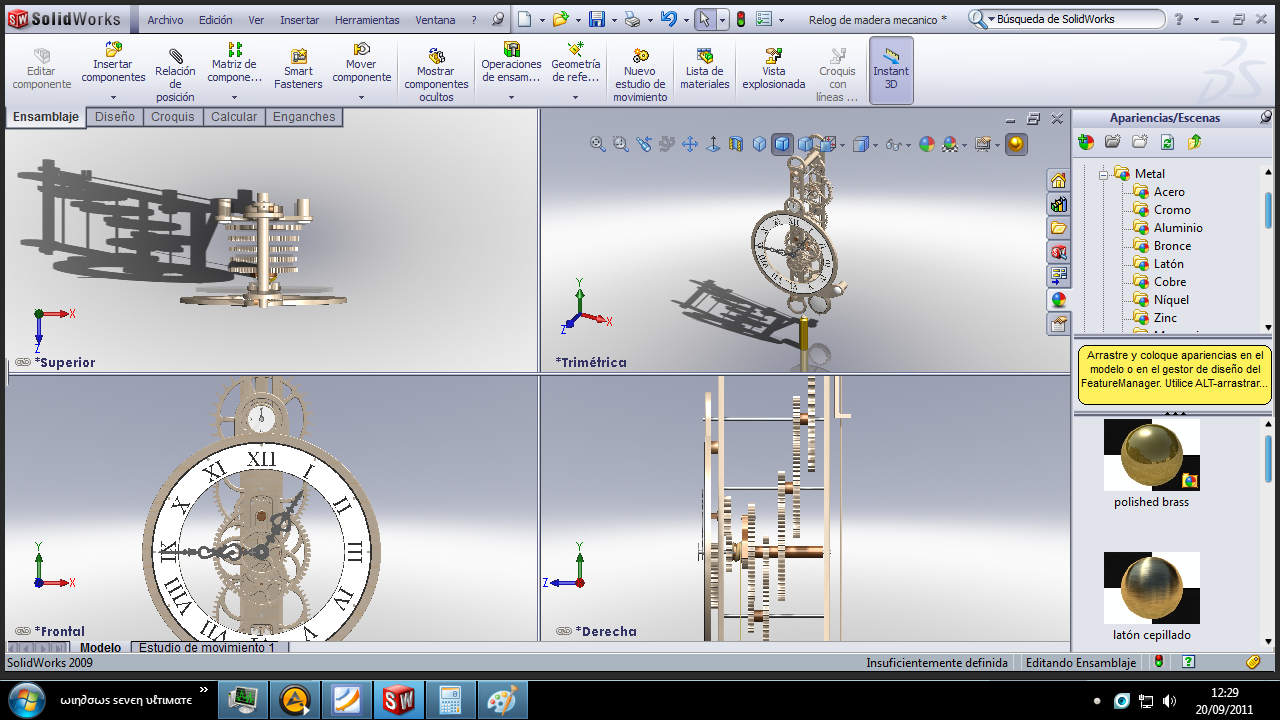Toggle Instant 3D mode
The width and height of the screenshot is (1280, 720).
click(x=891, y=71)
